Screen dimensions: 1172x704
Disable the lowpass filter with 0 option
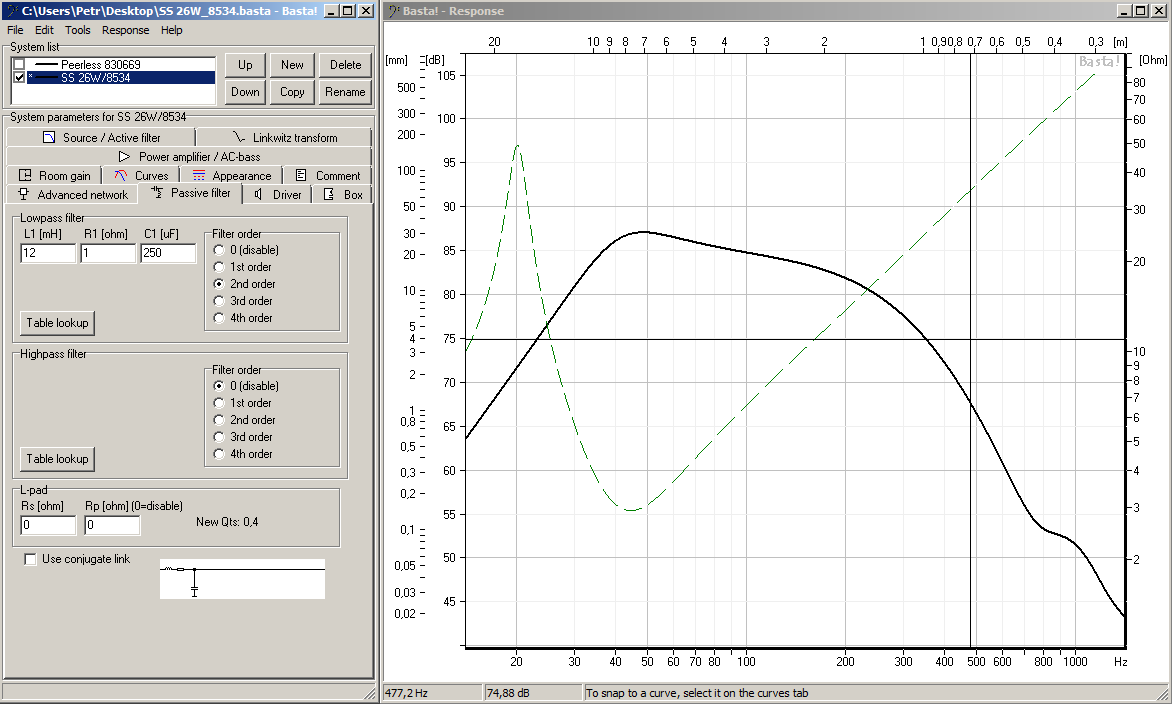pyautogui.click(x=219, y=250)
